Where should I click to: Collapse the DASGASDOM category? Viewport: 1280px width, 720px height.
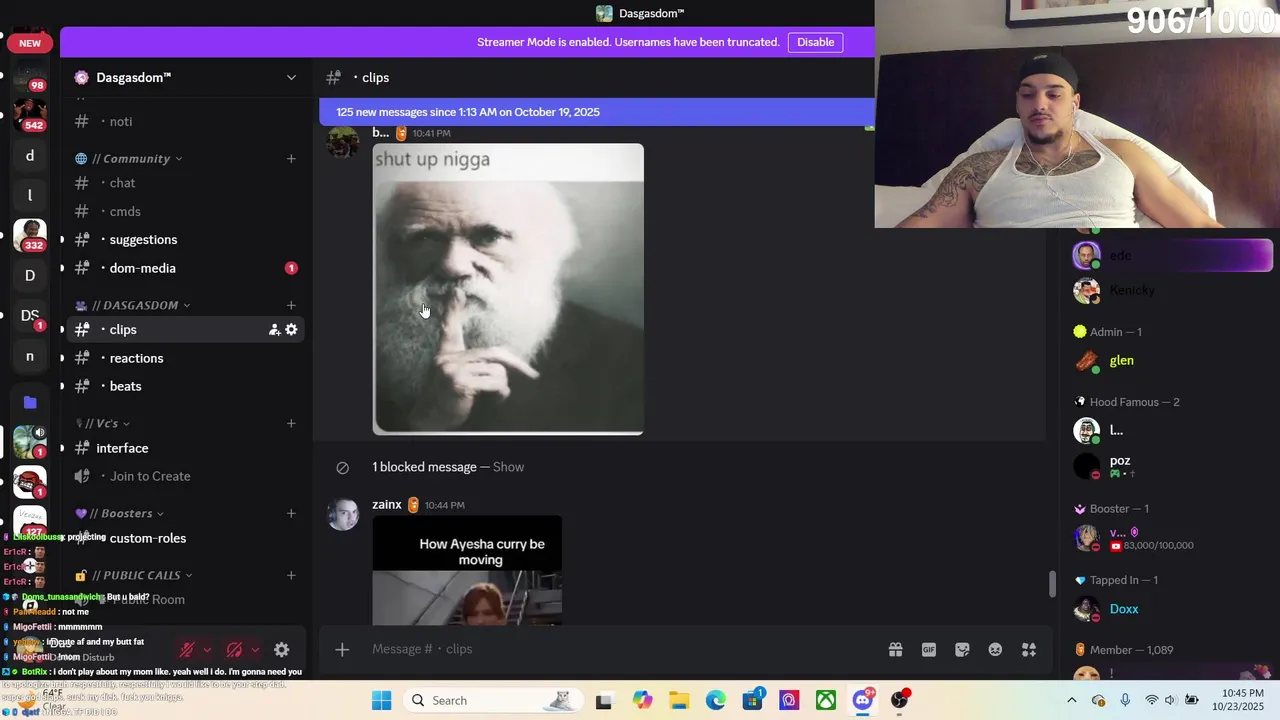[x=134, y=305]
